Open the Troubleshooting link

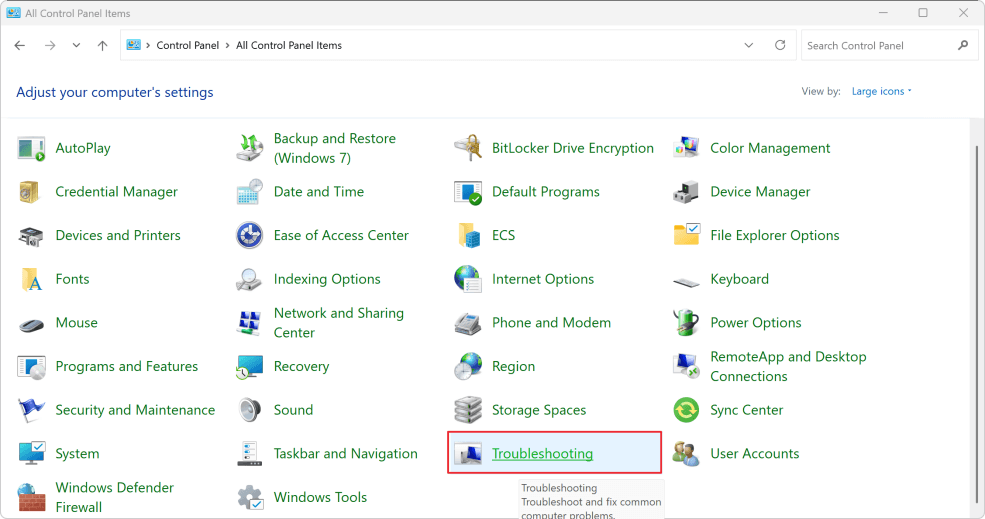(542, 454)
